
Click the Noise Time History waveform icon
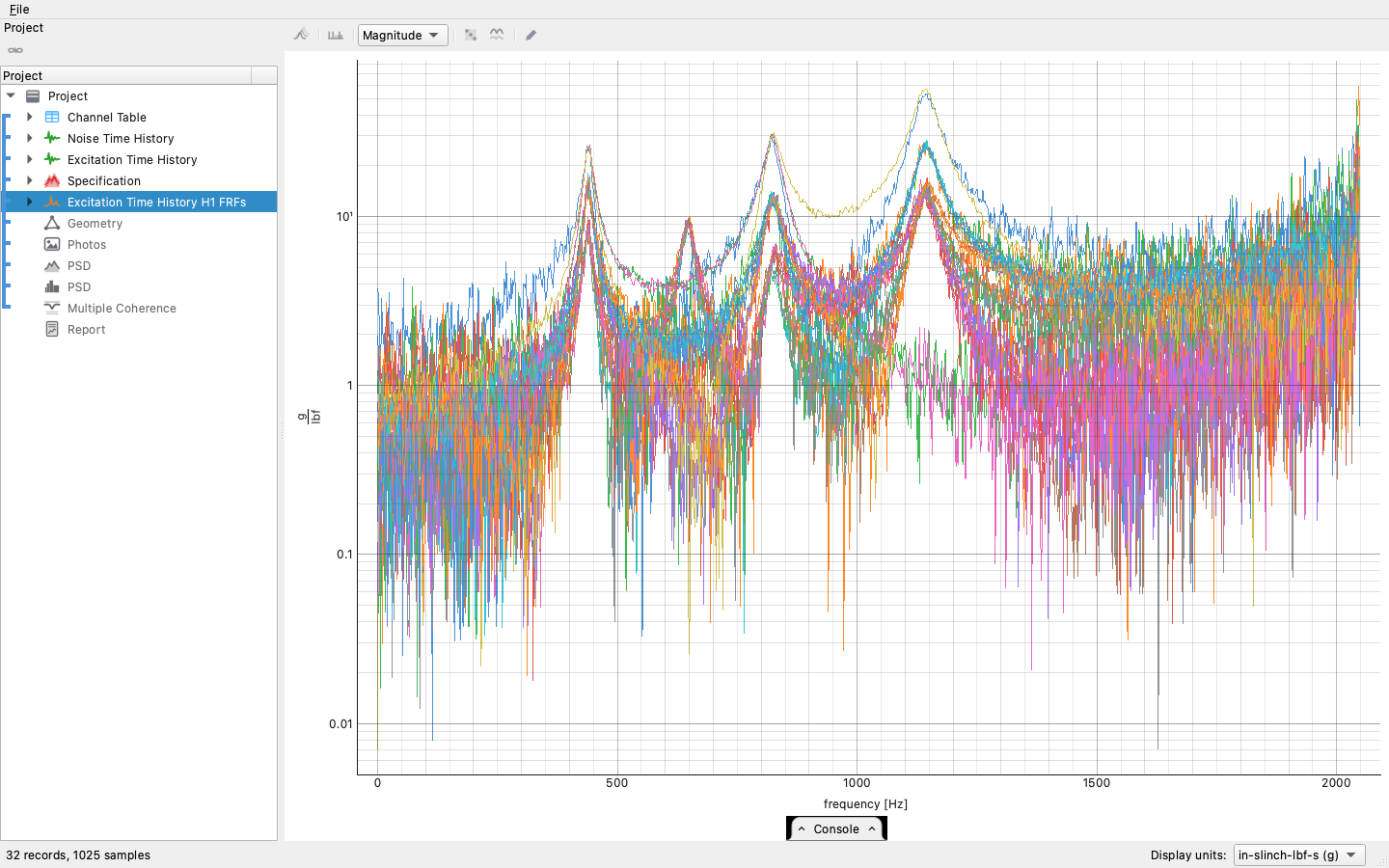52,138
